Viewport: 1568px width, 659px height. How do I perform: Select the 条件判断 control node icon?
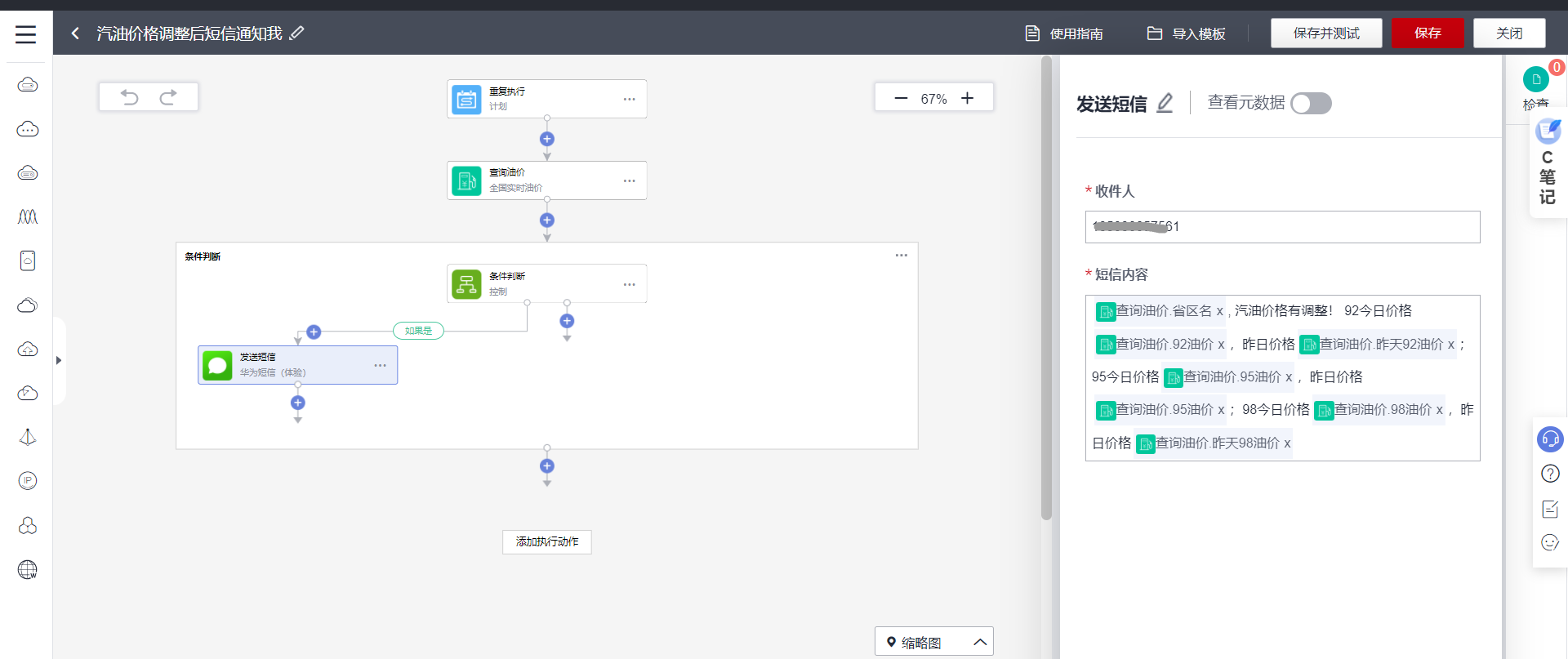point(466,284)
